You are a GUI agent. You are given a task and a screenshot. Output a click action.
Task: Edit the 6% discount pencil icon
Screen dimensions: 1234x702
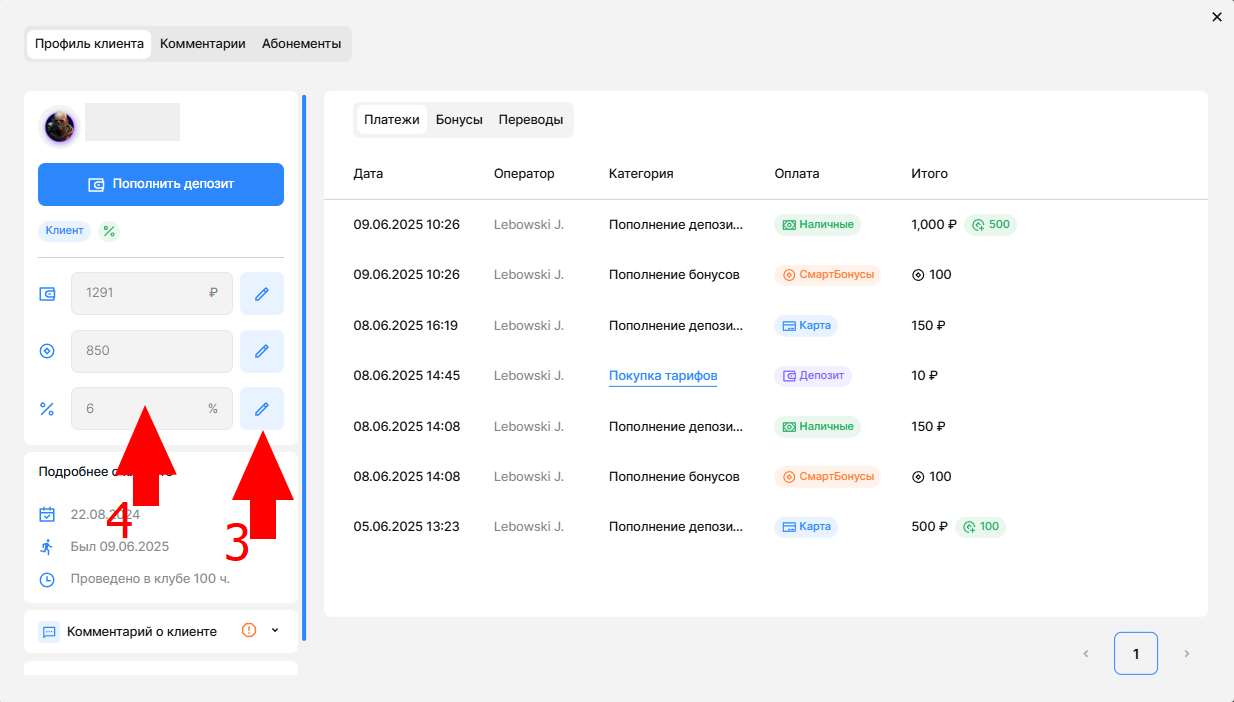(x=262, y=409)
